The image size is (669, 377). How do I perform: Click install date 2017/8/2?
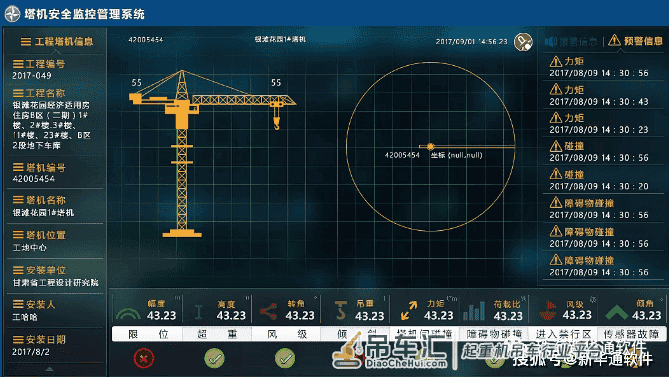[31, 352]
